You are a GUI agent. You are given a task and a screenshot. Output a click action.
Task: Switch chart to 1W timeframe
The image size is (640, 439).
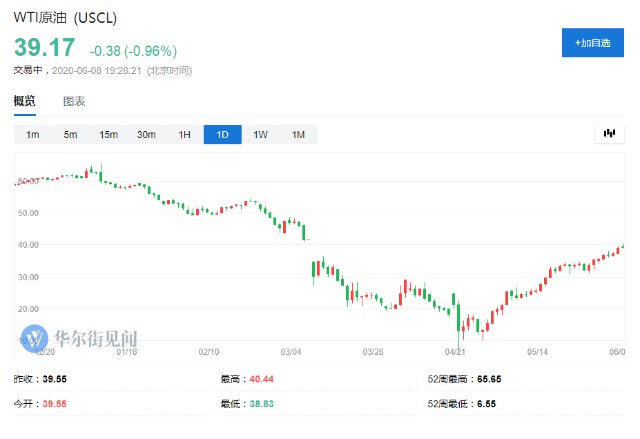[x=260, y=135]
